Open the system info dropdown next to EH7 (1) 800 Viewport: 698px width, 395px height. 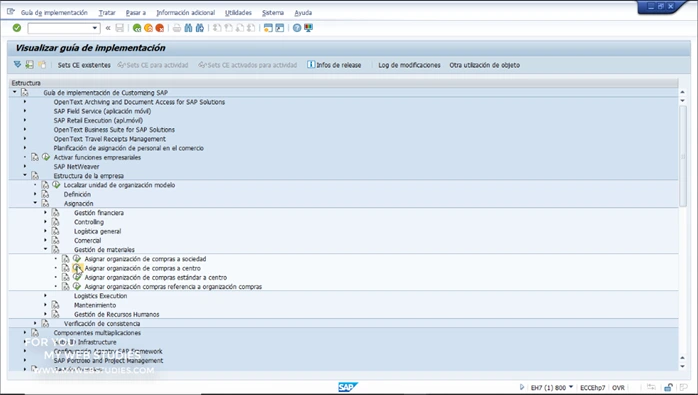[571, 387]
